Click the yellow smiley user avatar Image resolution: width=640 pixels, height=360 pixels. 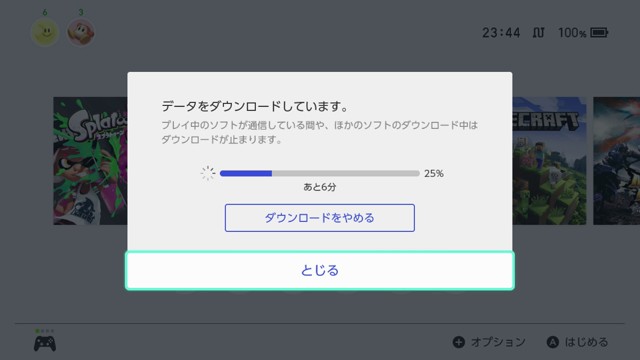click(45, 32)
